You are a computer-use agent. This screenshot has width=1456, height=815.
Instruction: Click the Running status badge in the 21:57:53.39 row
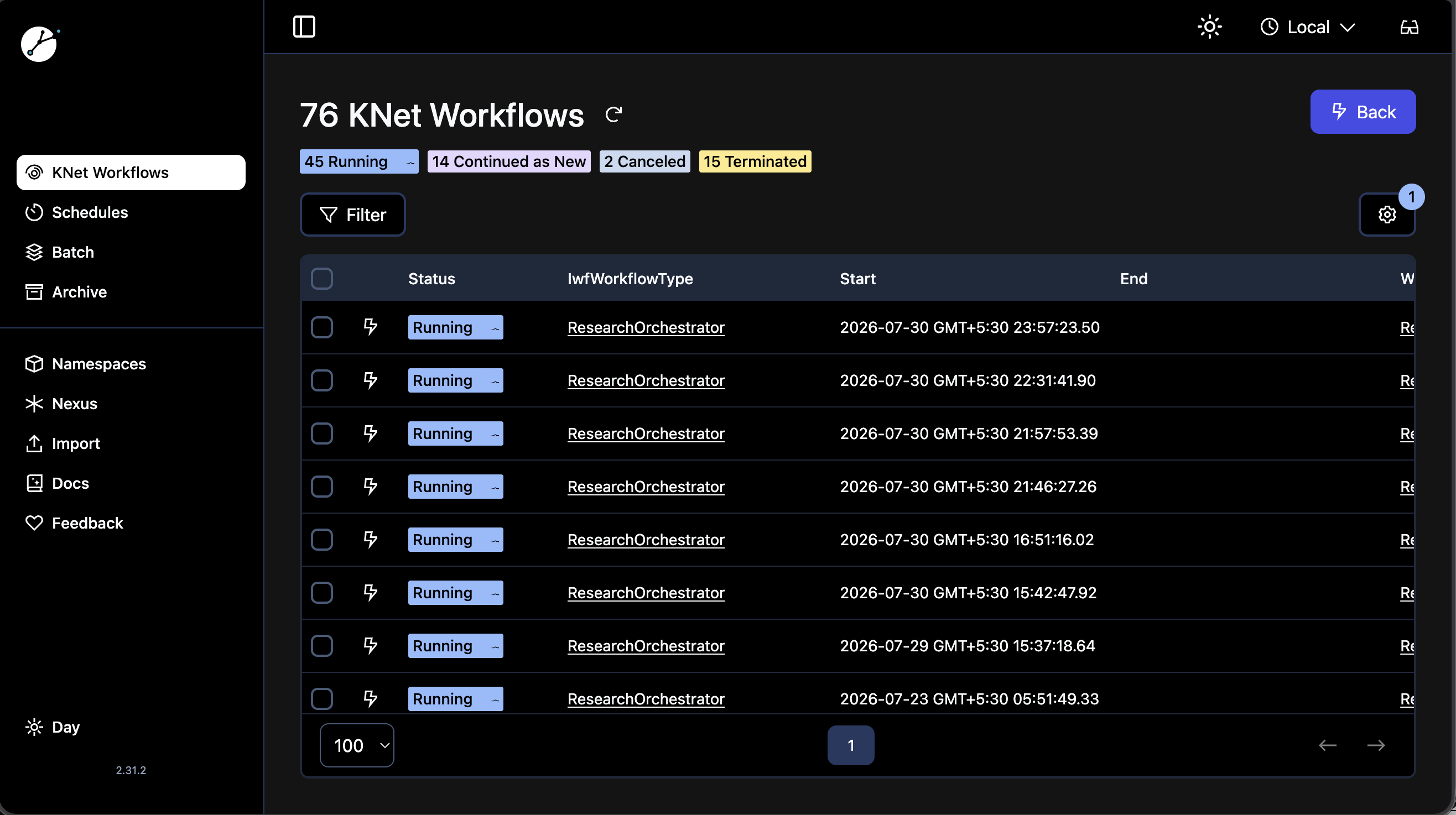tap(456, 433)
